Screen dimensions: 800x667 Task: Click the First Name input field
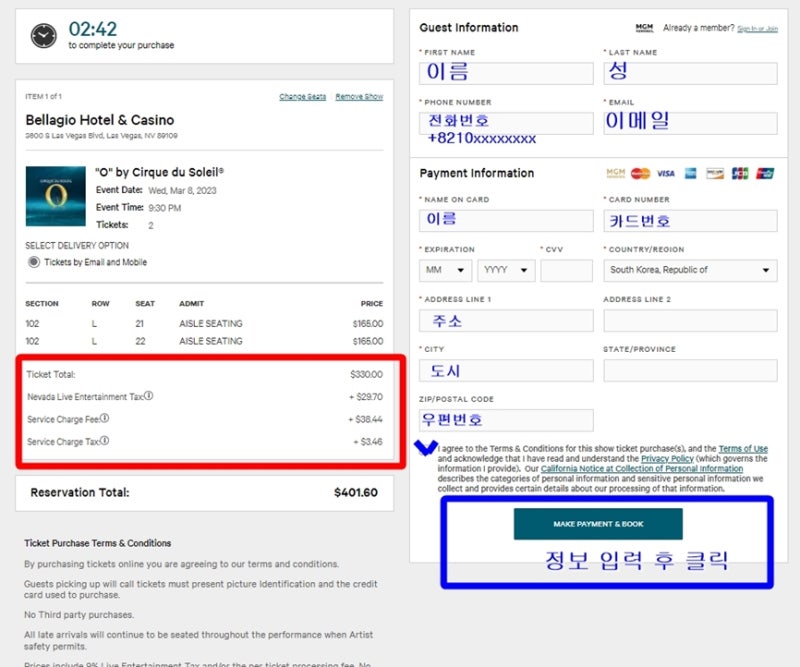tap(506, 73)
